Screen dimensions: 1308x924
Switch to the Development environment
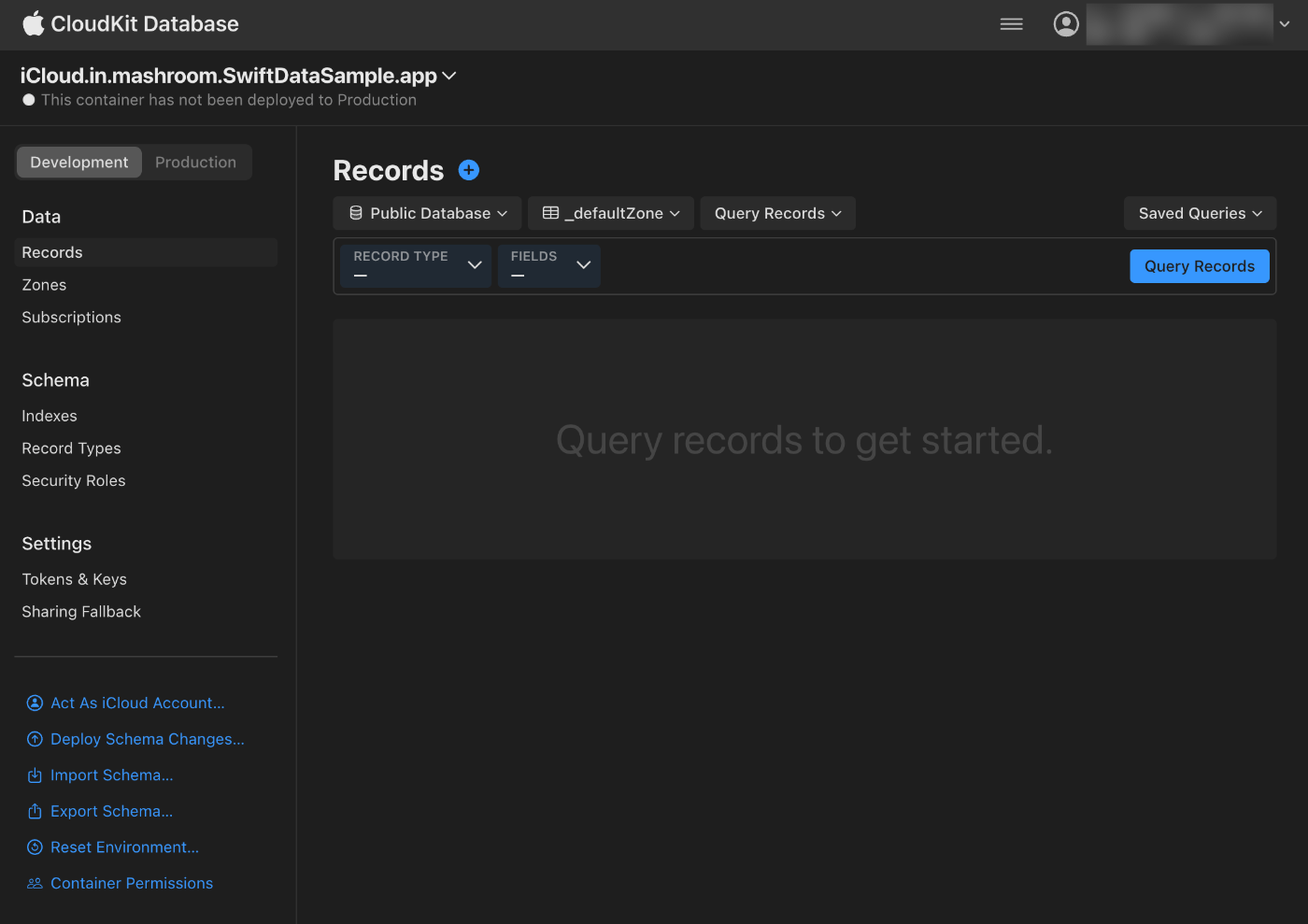pos(79,162)
